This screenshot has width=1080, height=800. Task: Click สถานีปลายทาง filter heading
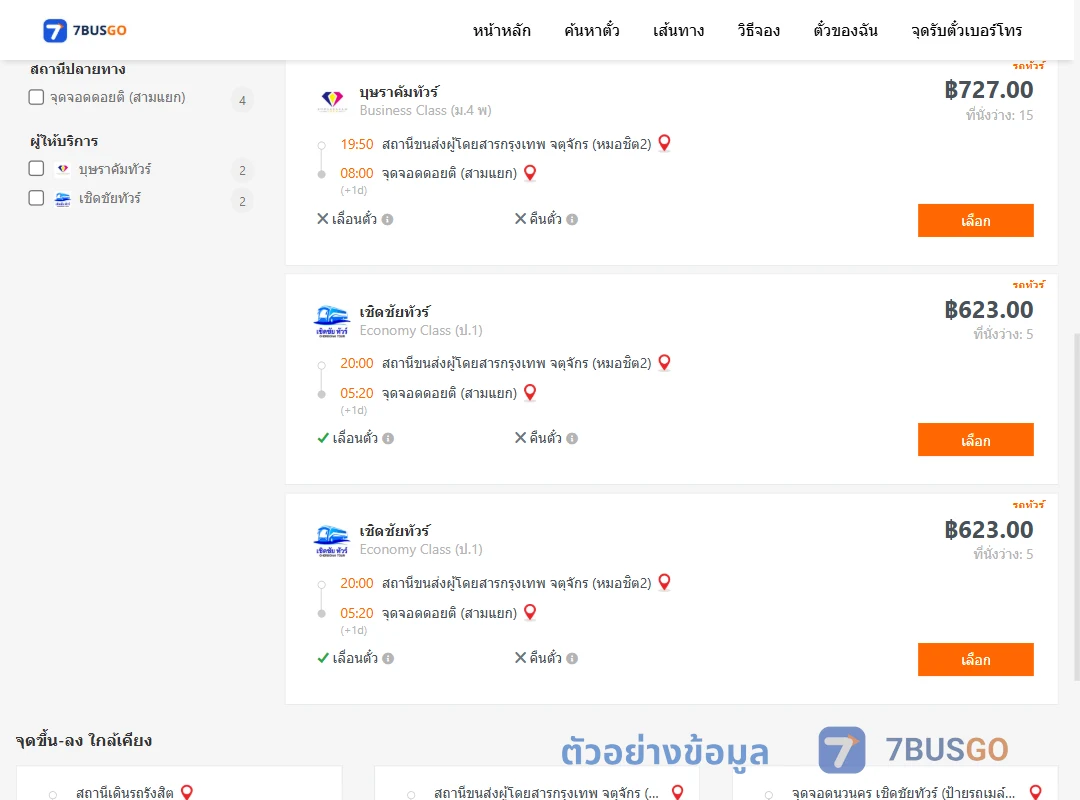pyautogui.click(x=78, y=69)
